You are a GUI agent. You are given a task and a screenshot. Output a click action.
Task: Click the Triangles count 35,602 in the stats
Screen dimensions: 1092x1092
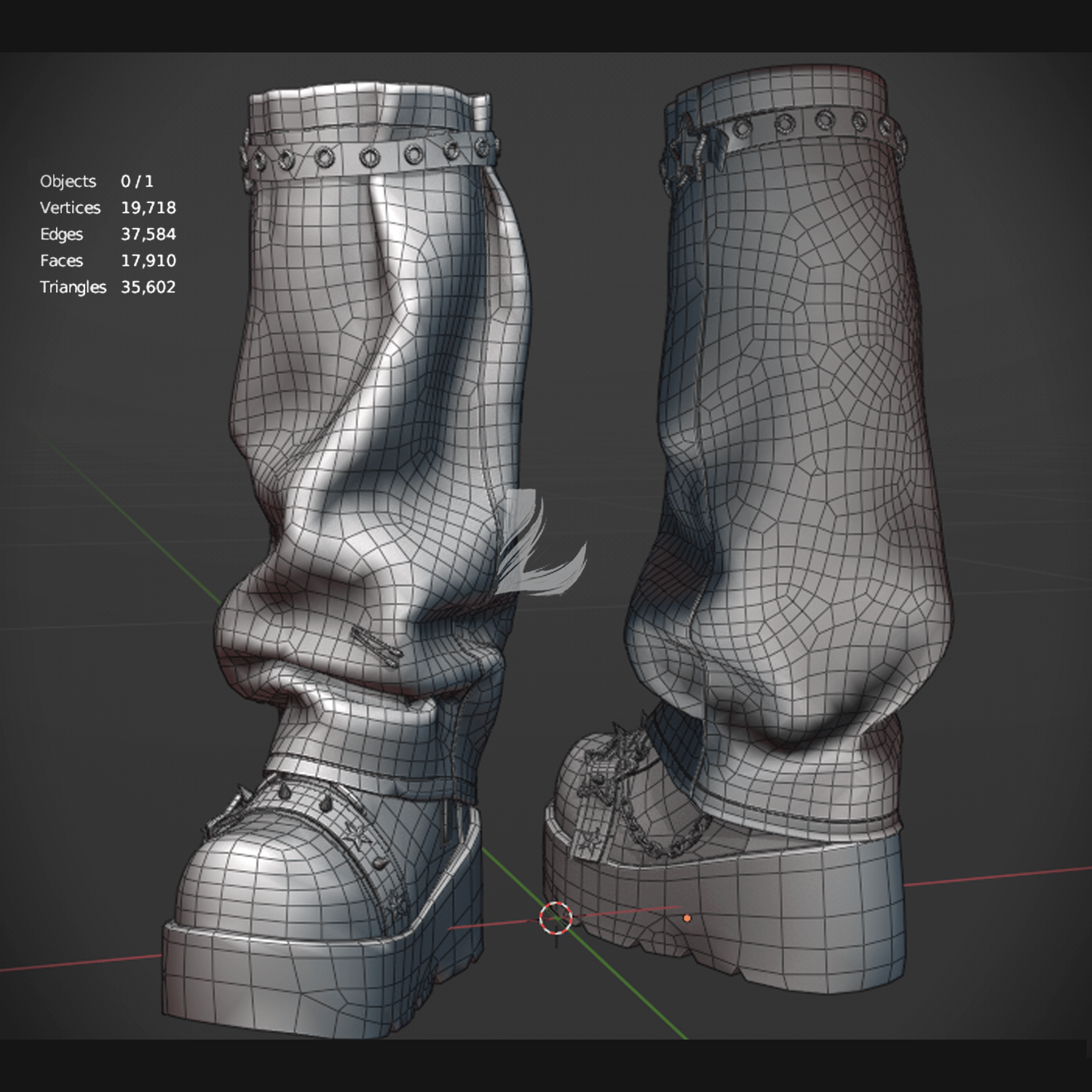point(149,287)
